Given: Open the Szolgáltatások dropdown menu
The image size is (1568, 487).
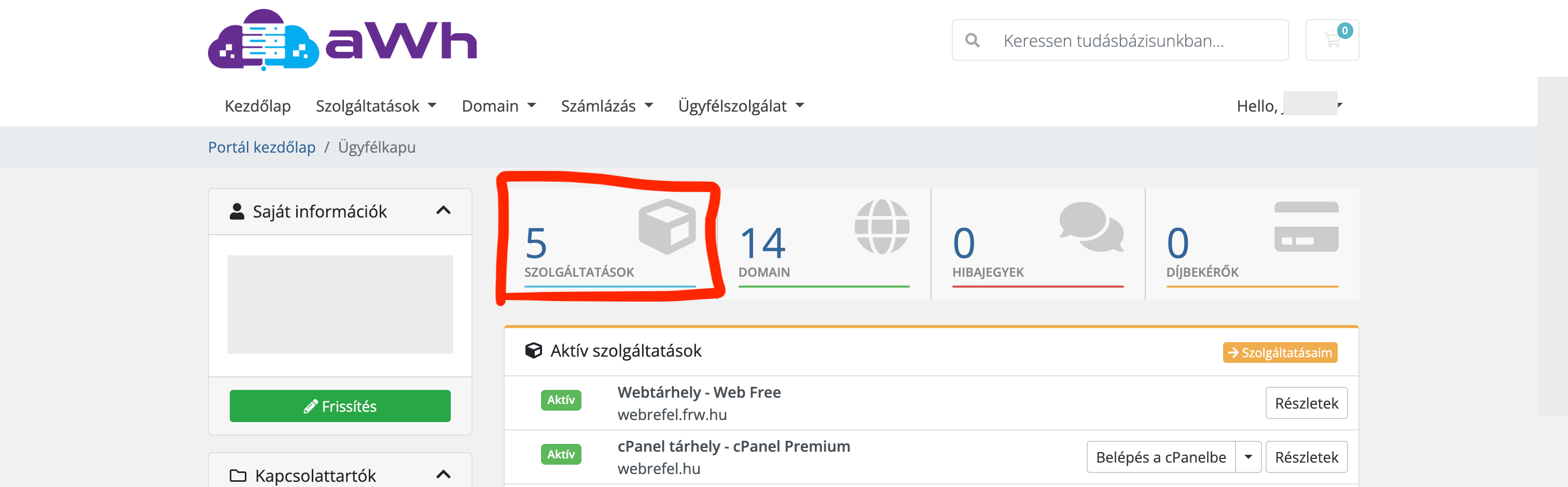Looking at the screenshot, I should click(376, 105).
